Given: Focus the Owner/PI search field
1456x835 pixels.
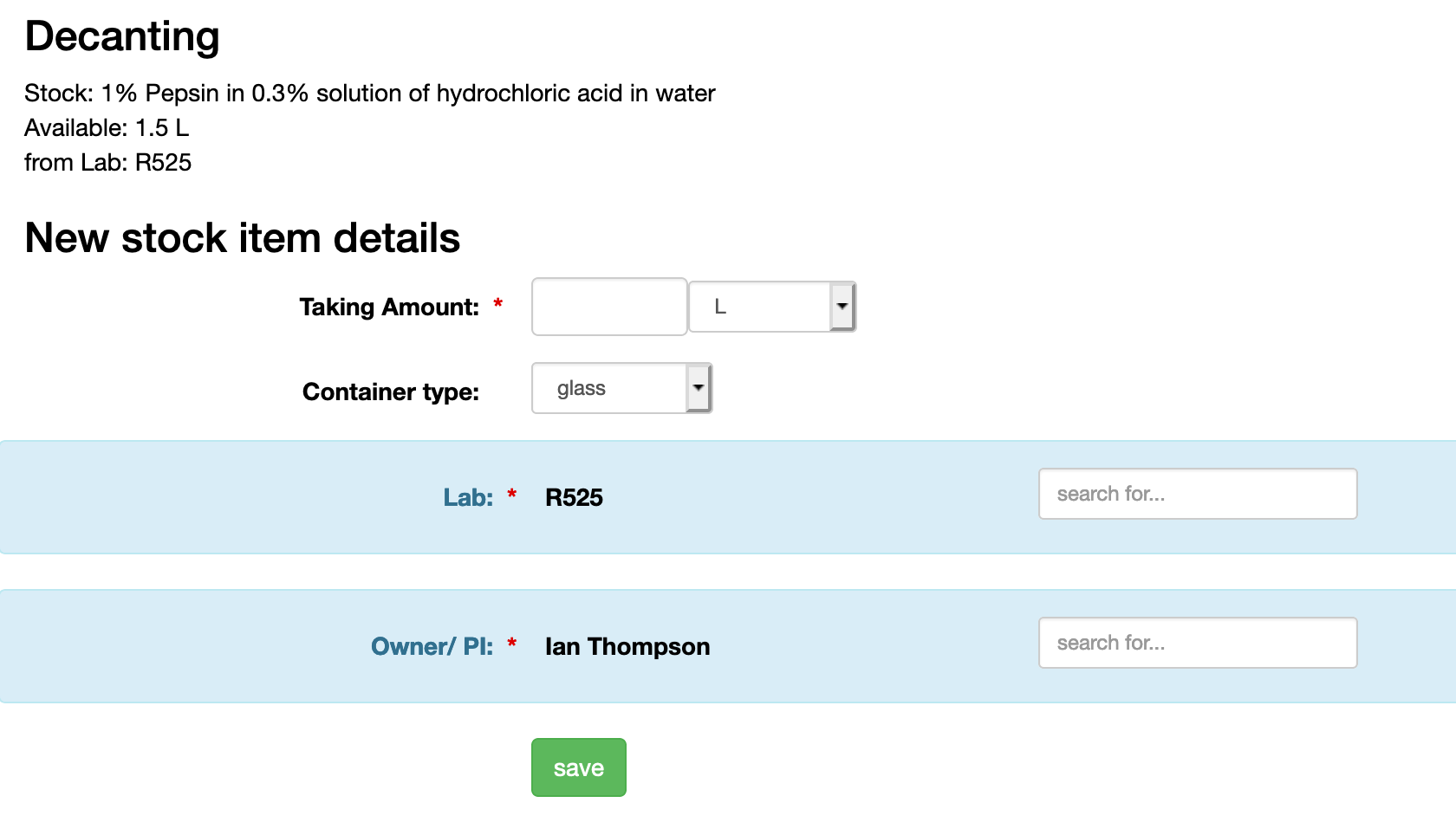Looking at the screenshot, I should point(1197,643).
